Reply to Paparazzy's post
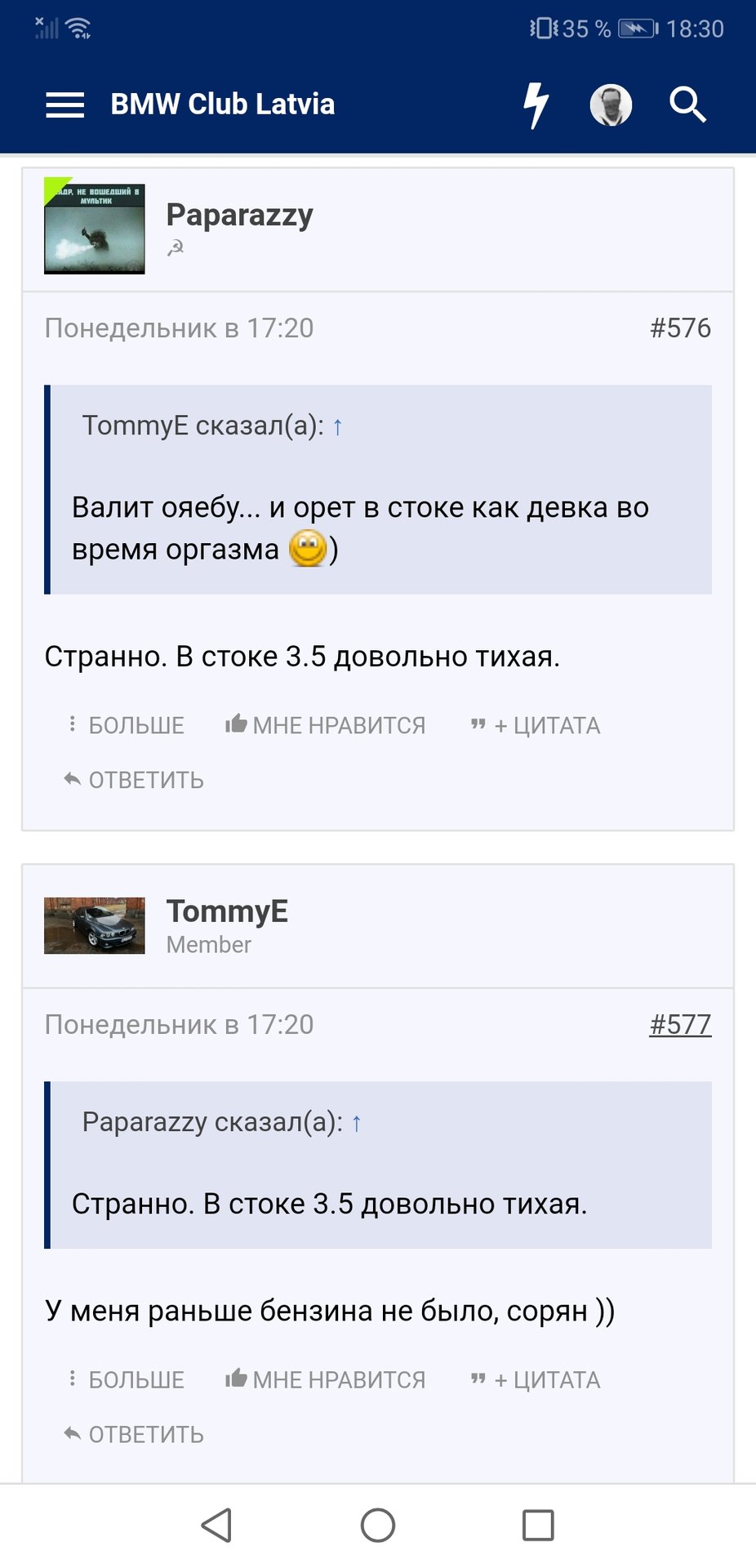The image size is (756, 1568). tap(134, 780)
